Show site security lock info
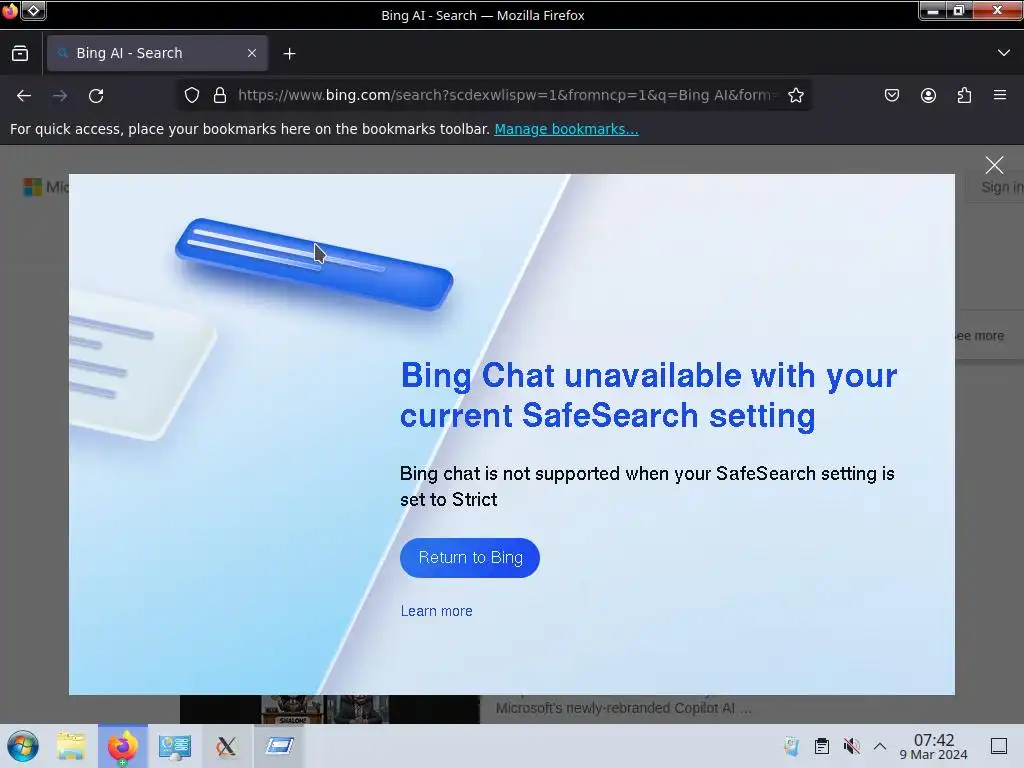This screenshot has width=1024, height=768. point(220,95)
